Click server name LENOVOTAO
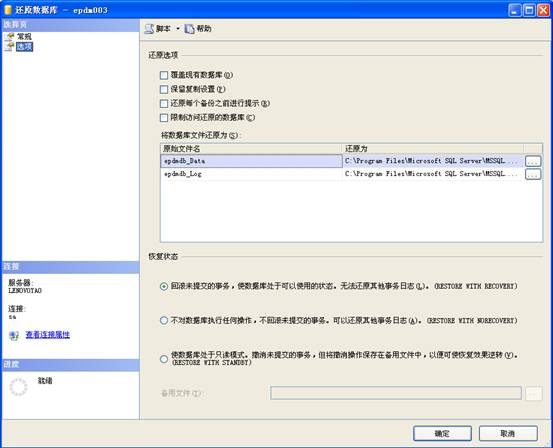The width and height of the screenshot is (553, 448). (x=25, y=291)
